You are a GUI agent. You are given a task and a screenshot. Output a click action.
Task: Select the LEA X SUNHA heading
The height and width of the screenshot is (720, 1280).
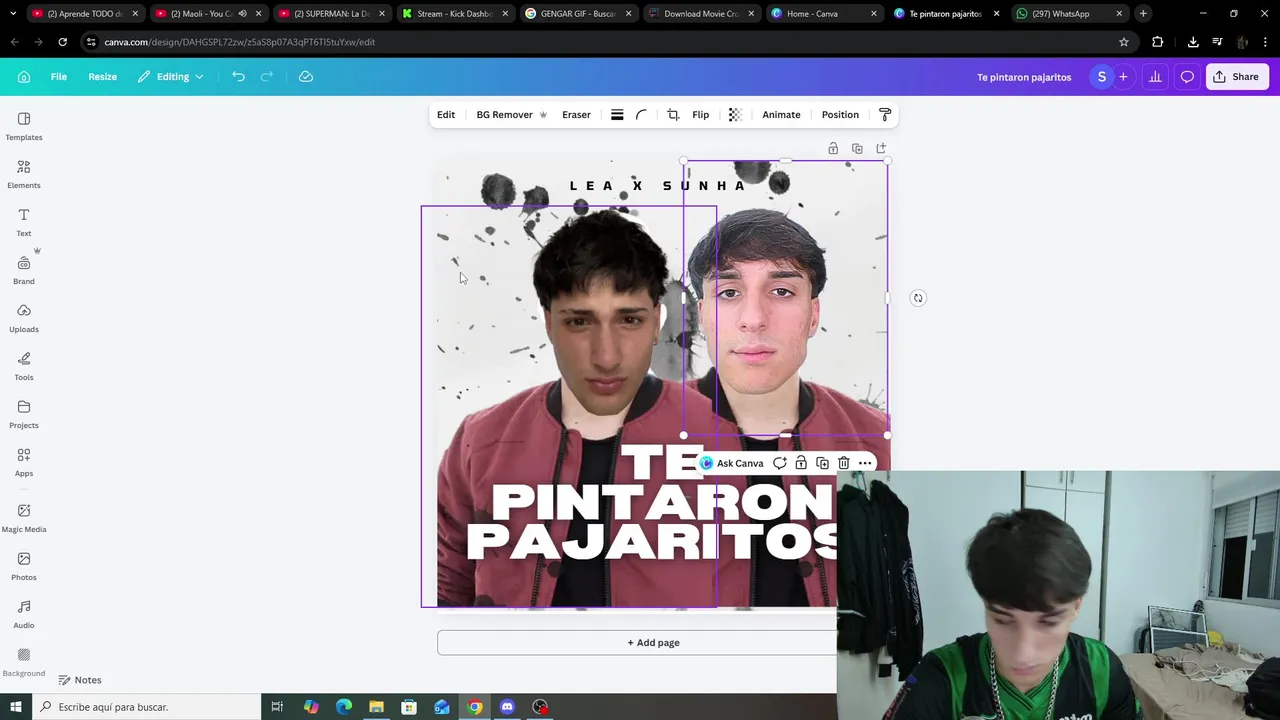pos(658,186)
